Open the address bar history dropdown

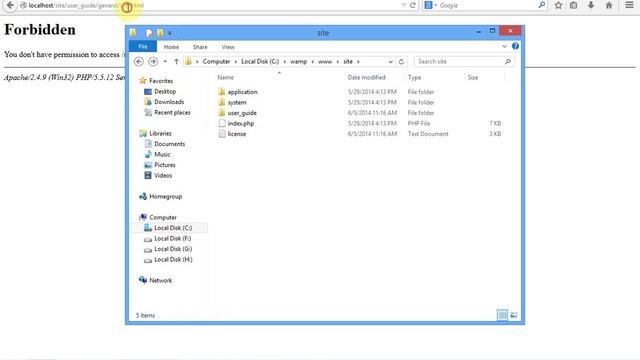coord(390,62)
